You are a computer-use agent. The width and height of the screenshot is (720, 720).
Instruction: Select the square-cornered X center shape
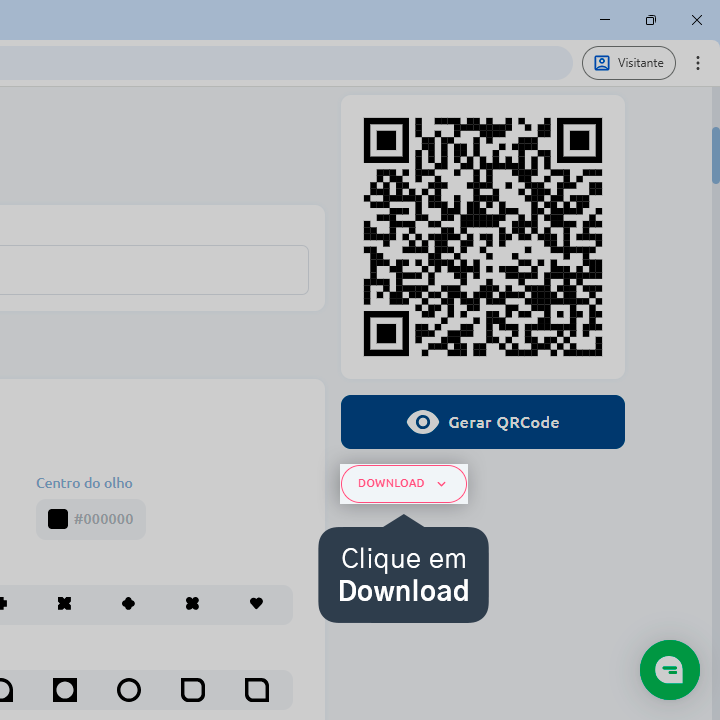click(x=64, y=603)
